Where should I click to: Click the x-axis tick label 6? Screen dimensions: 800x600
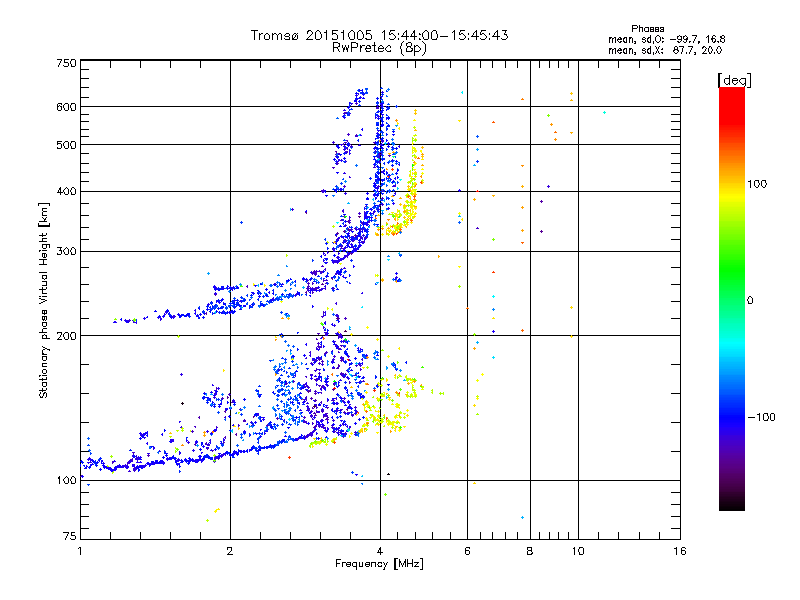point(467,551)
